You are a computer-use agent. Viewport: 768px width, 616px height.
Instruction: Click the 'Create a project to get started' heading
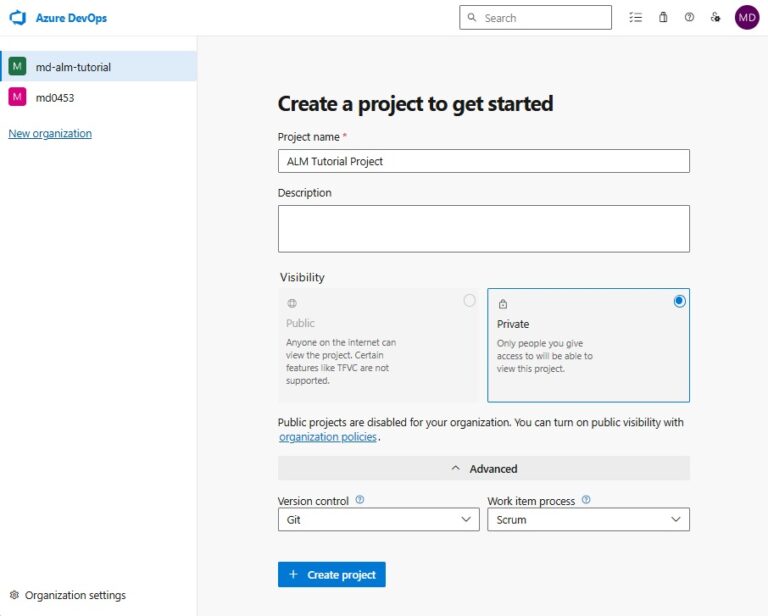415,104
